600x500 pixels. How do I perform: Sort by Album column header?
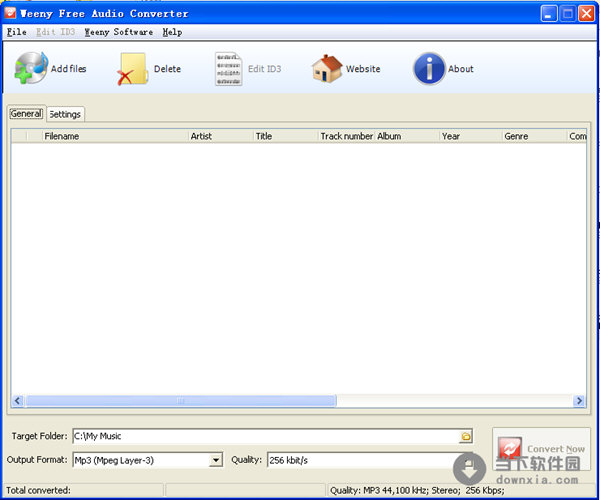point(407,136)
